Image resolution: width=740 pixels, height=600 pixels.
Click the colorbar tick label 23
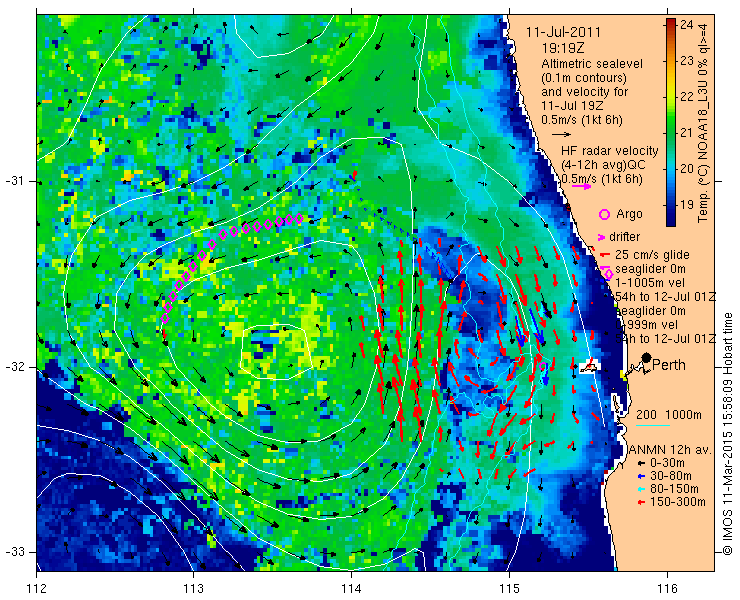pos(687,60)
